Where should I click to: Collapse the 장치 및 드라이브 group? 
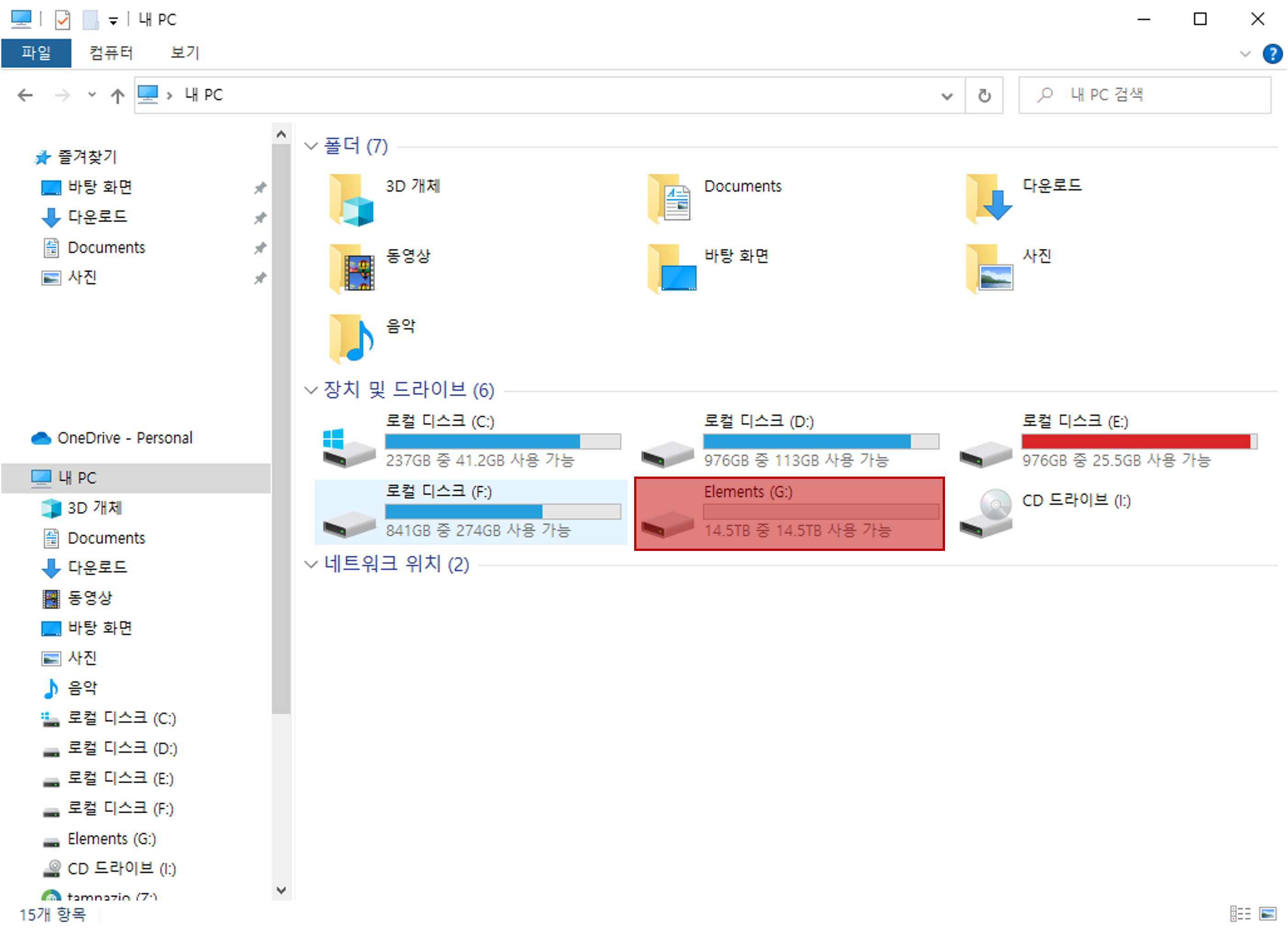pos(311,390)
